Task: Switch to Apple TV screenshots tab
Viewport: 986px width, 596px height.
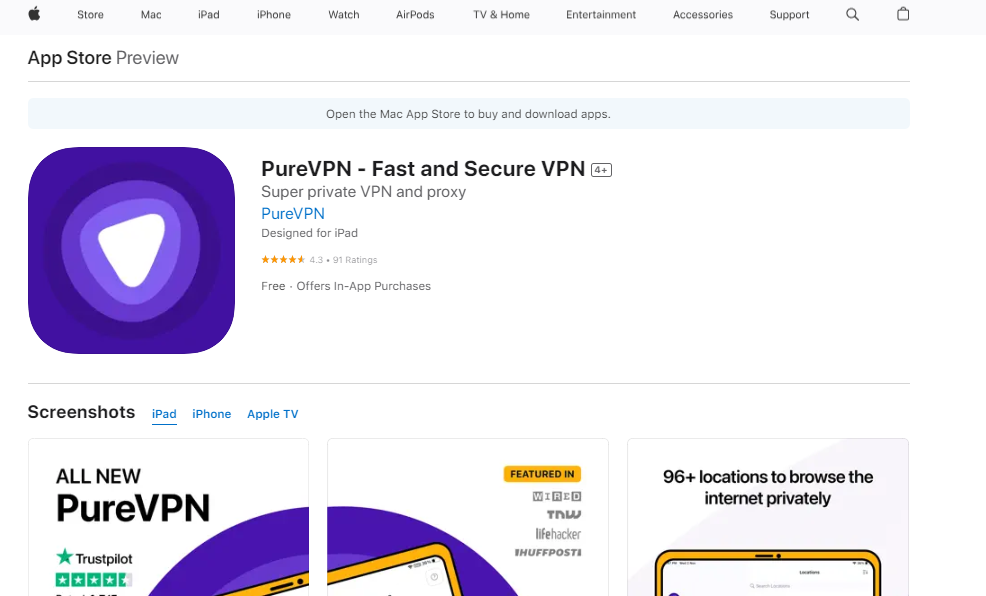Action: (x=272, y=414)
